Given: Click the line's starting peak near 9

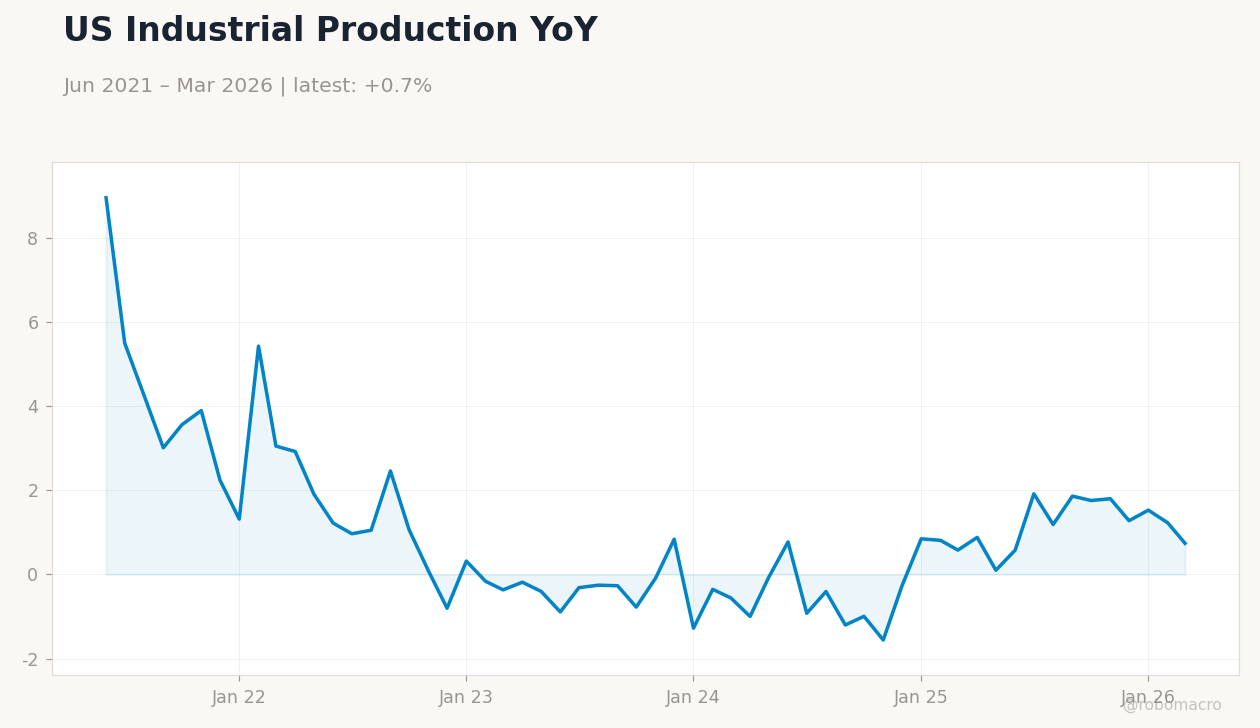Looking at the screenshot, I should pos(106,197).
